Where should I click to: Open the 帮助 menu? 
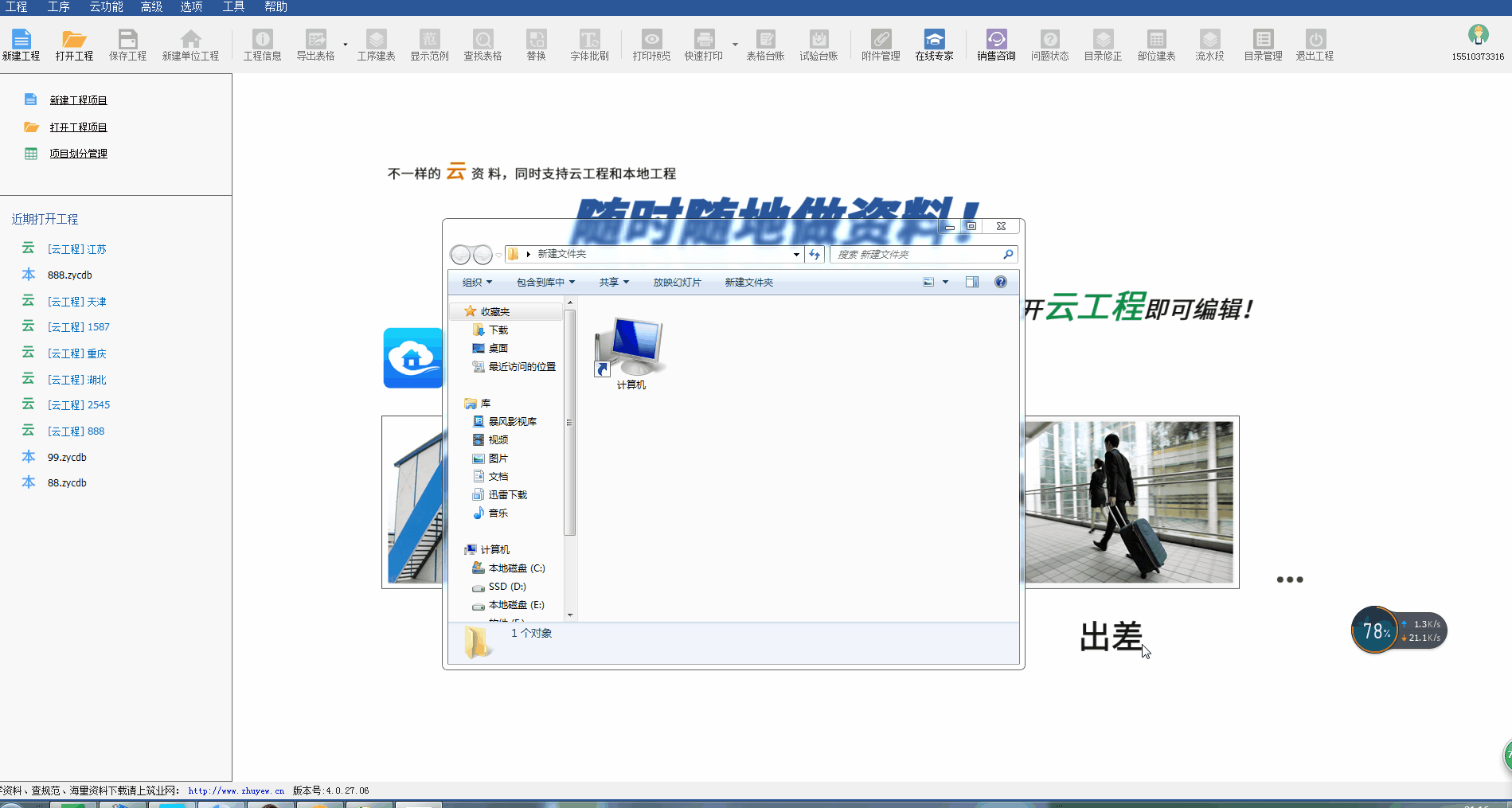click(275, 7)
